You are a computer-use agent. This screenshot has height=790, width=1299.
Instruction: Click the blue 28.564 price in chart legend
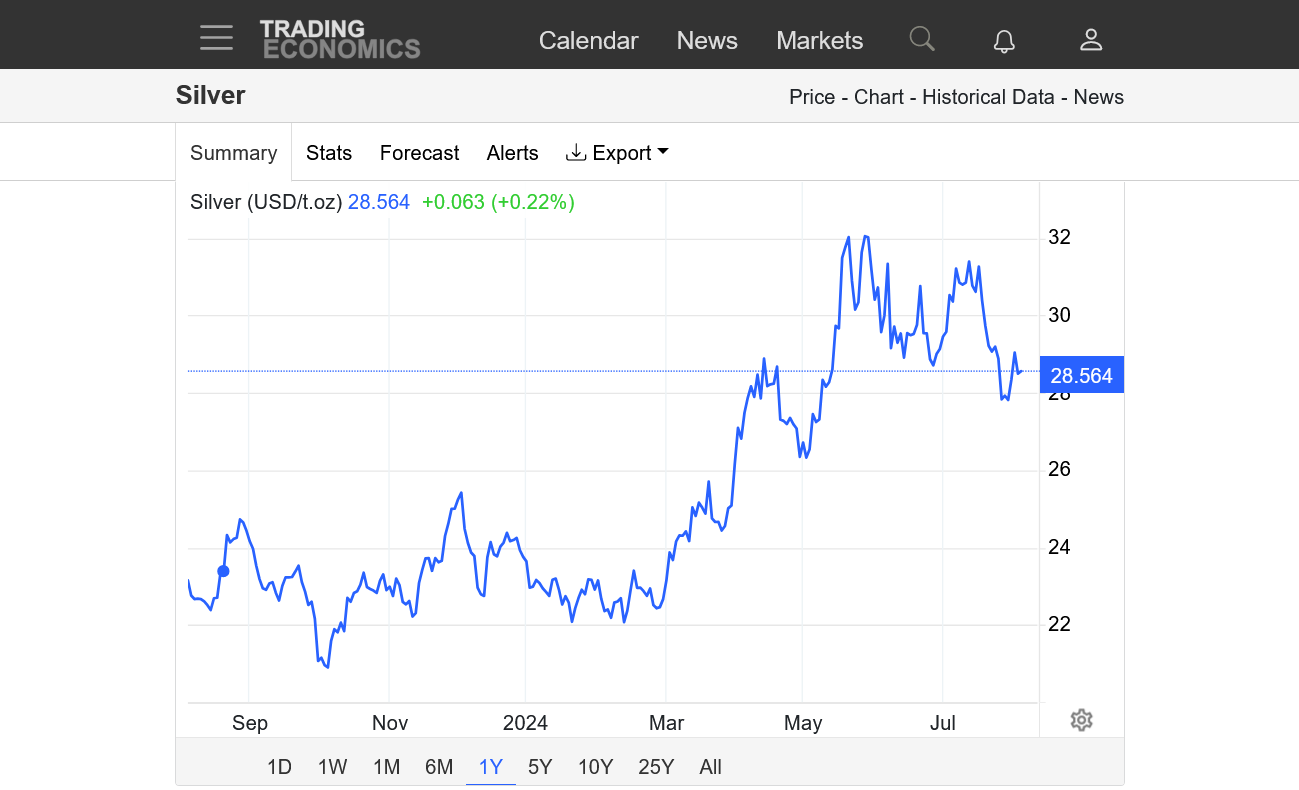[379, 202]
